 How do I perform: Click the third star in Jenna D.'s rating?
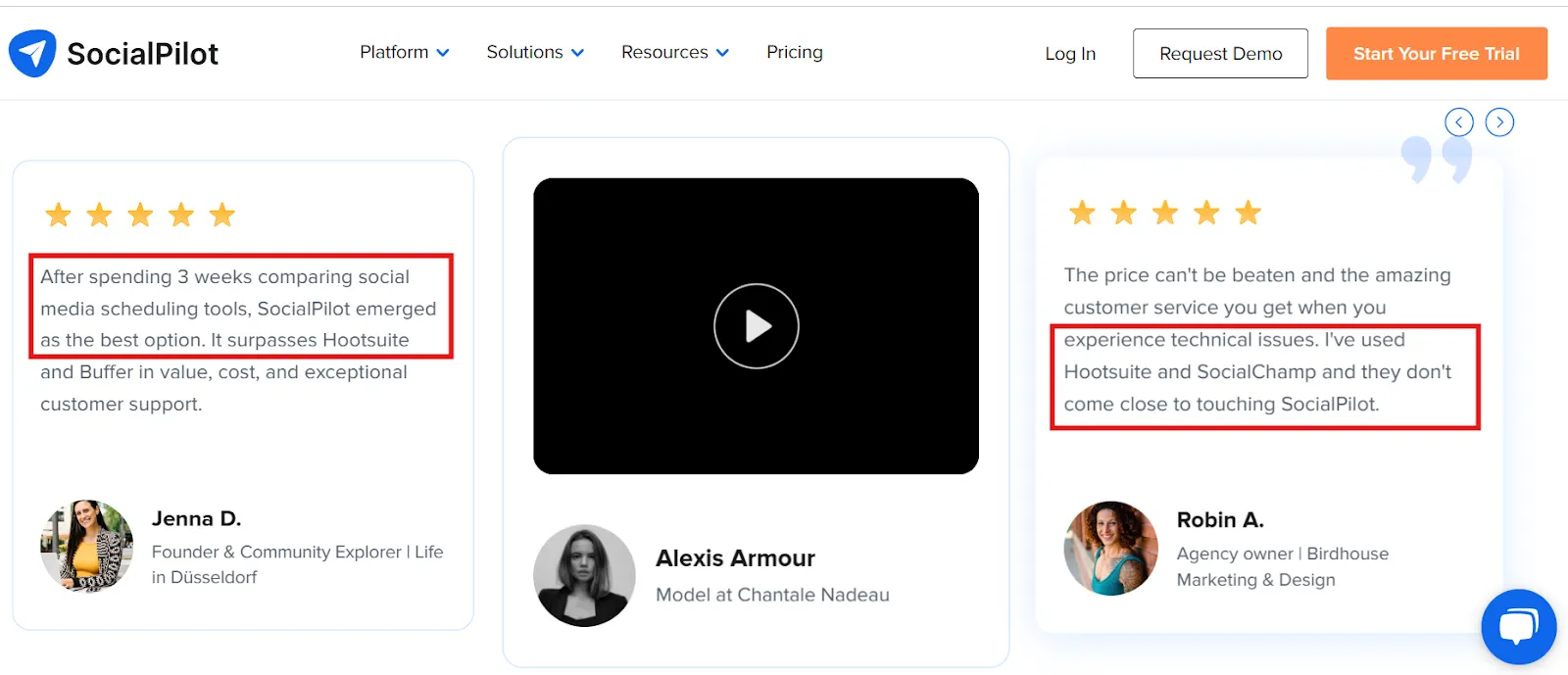click(140, 215)
